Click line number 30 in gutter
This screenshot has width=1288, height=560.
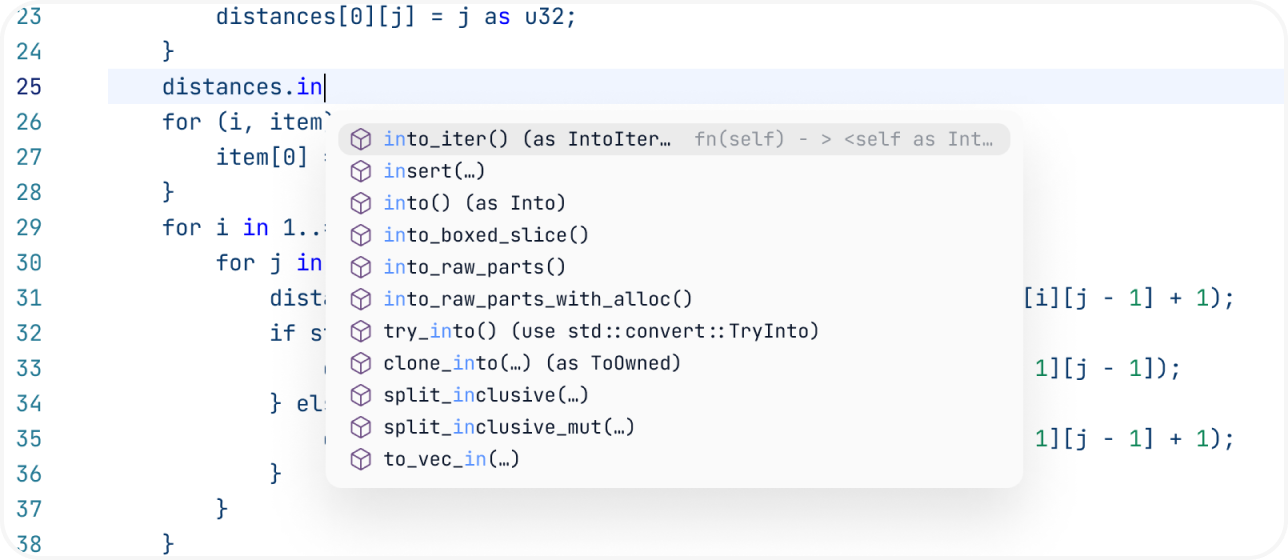[29, 263]
